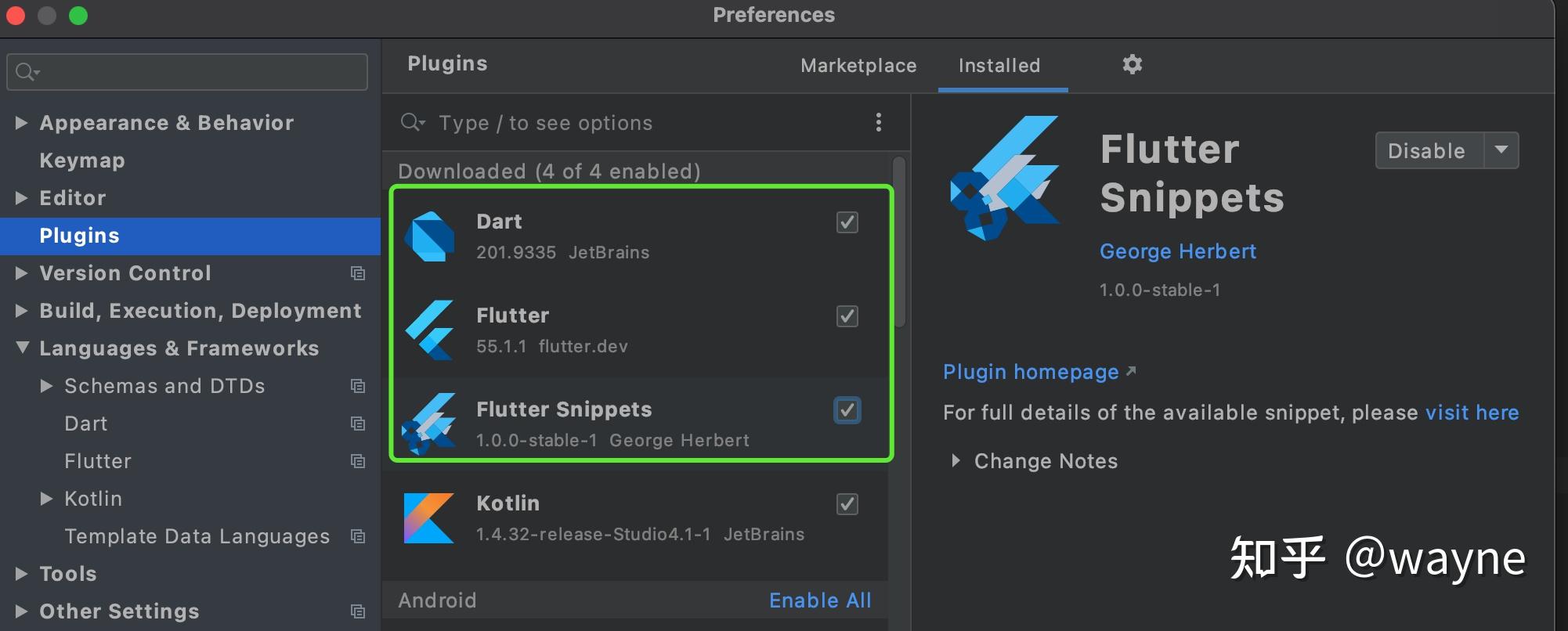Viewport: 1568px width, 631px height.
Task: Click the Flutter Snippets icon in plugin list
Action: coord(428,424)
